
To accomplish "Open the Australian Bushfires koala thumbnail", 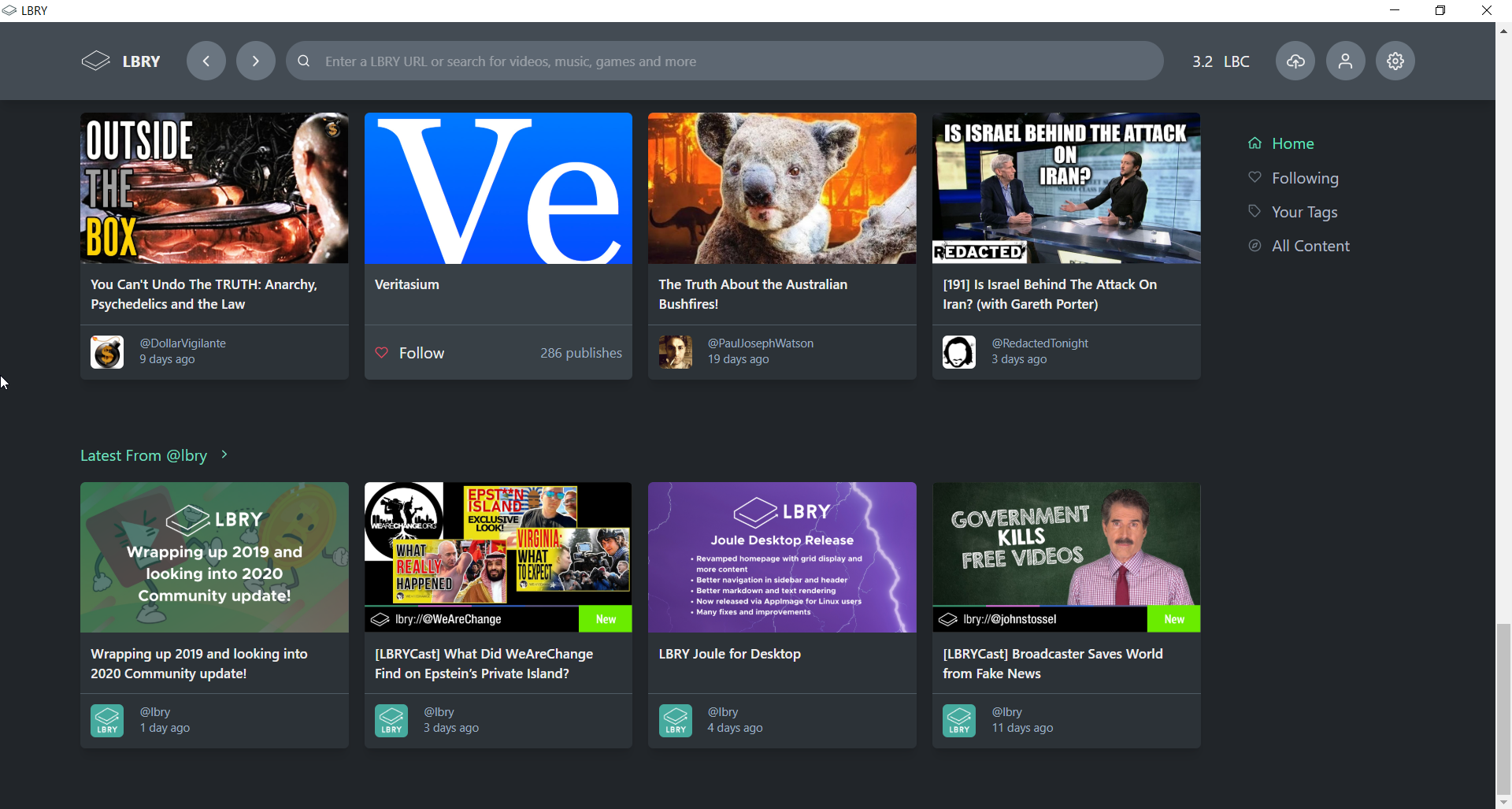I will [x=782, y=187].
